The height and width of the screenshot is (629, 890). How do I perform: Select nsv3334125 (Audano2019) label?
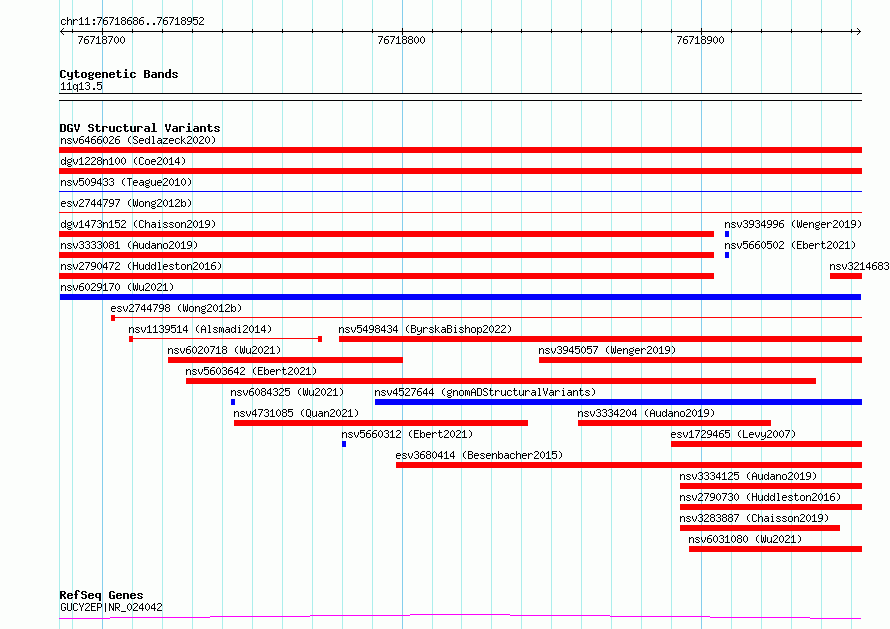point(748,476)
